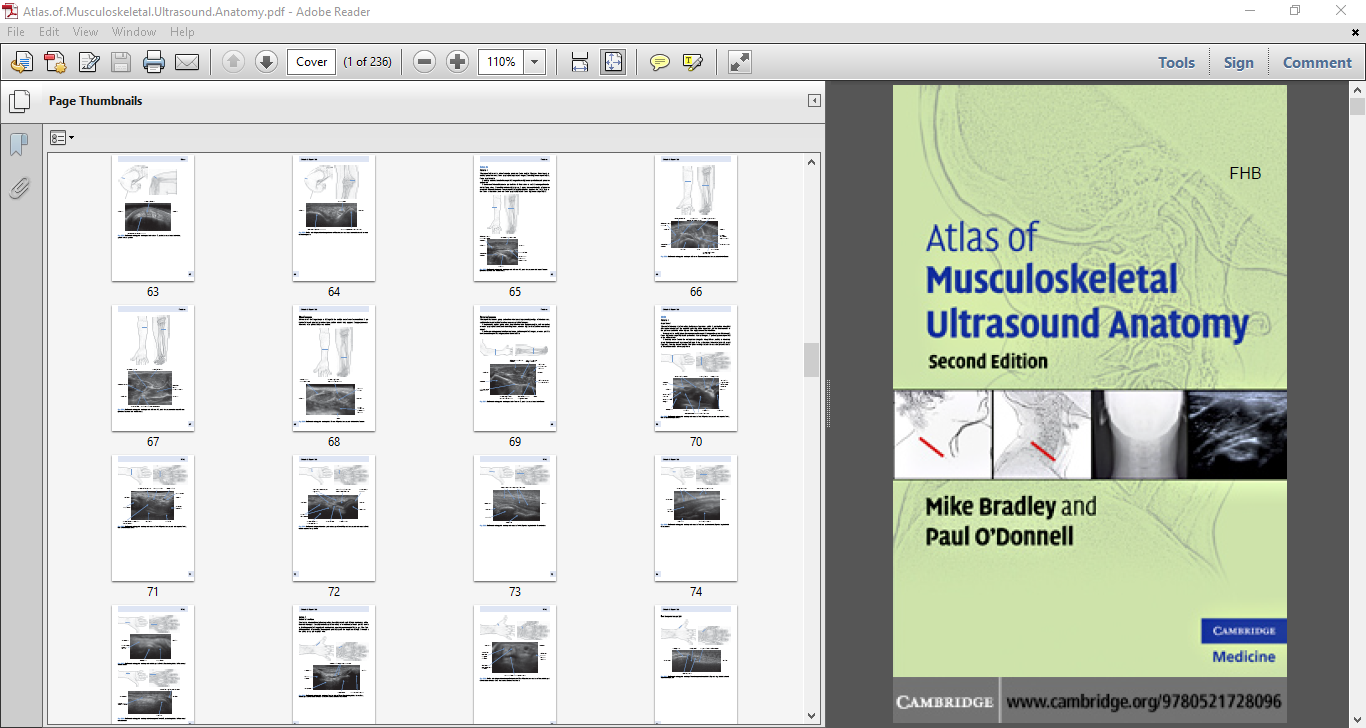Viewport: 1366px width, 728px height.
Task: Collapse the Page Thumbnails pane
Action: point(814,101)
